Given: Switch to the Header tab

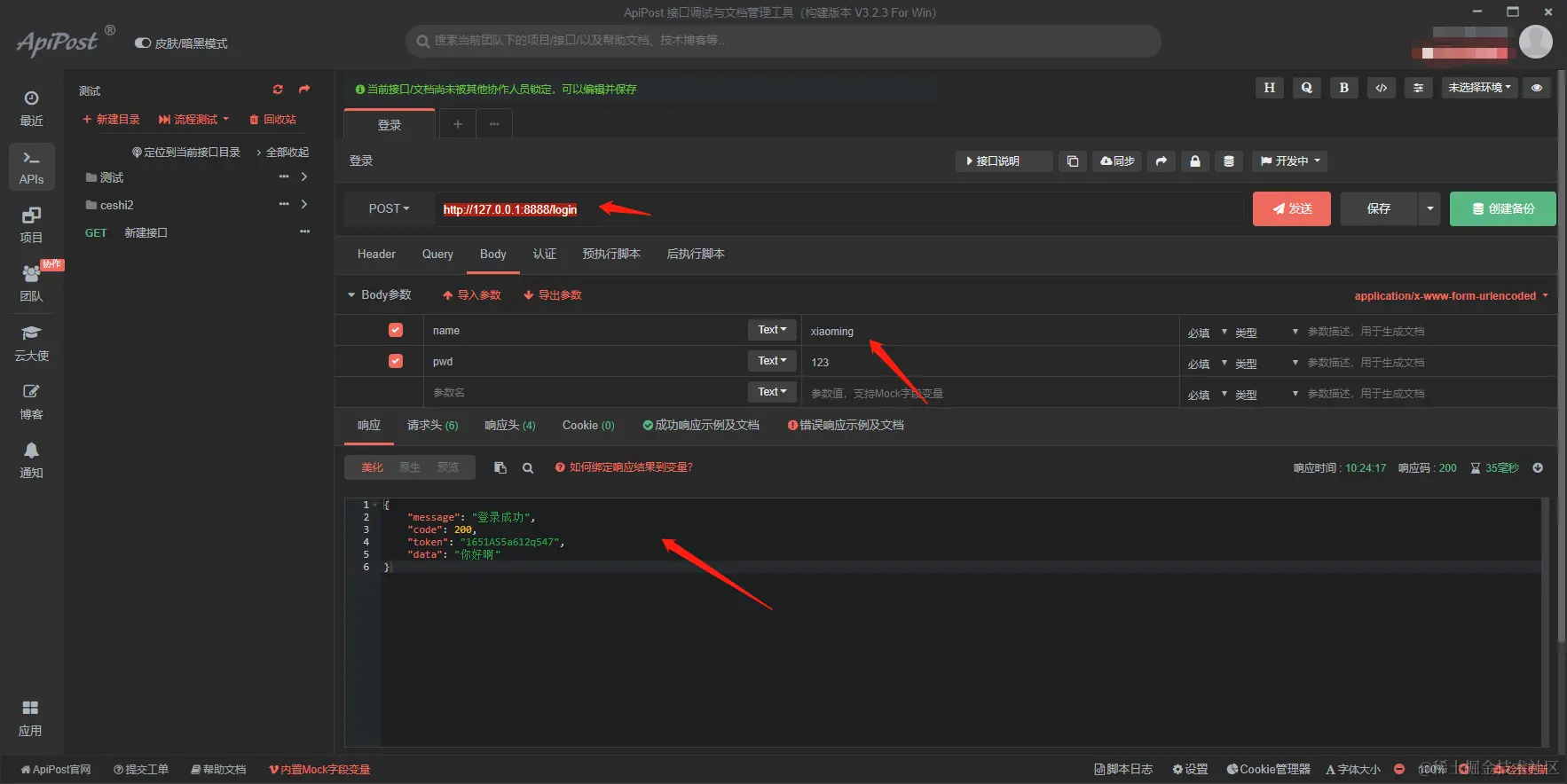Looking at the screenshot, I should (376, 254).
